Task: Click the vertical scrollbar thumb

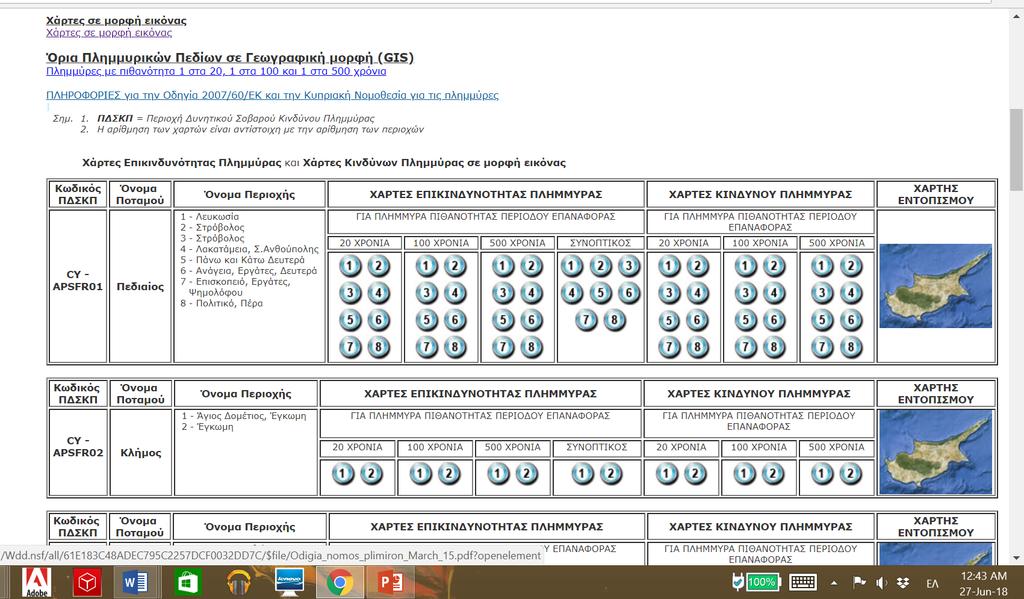Action: coord(1016,148)
